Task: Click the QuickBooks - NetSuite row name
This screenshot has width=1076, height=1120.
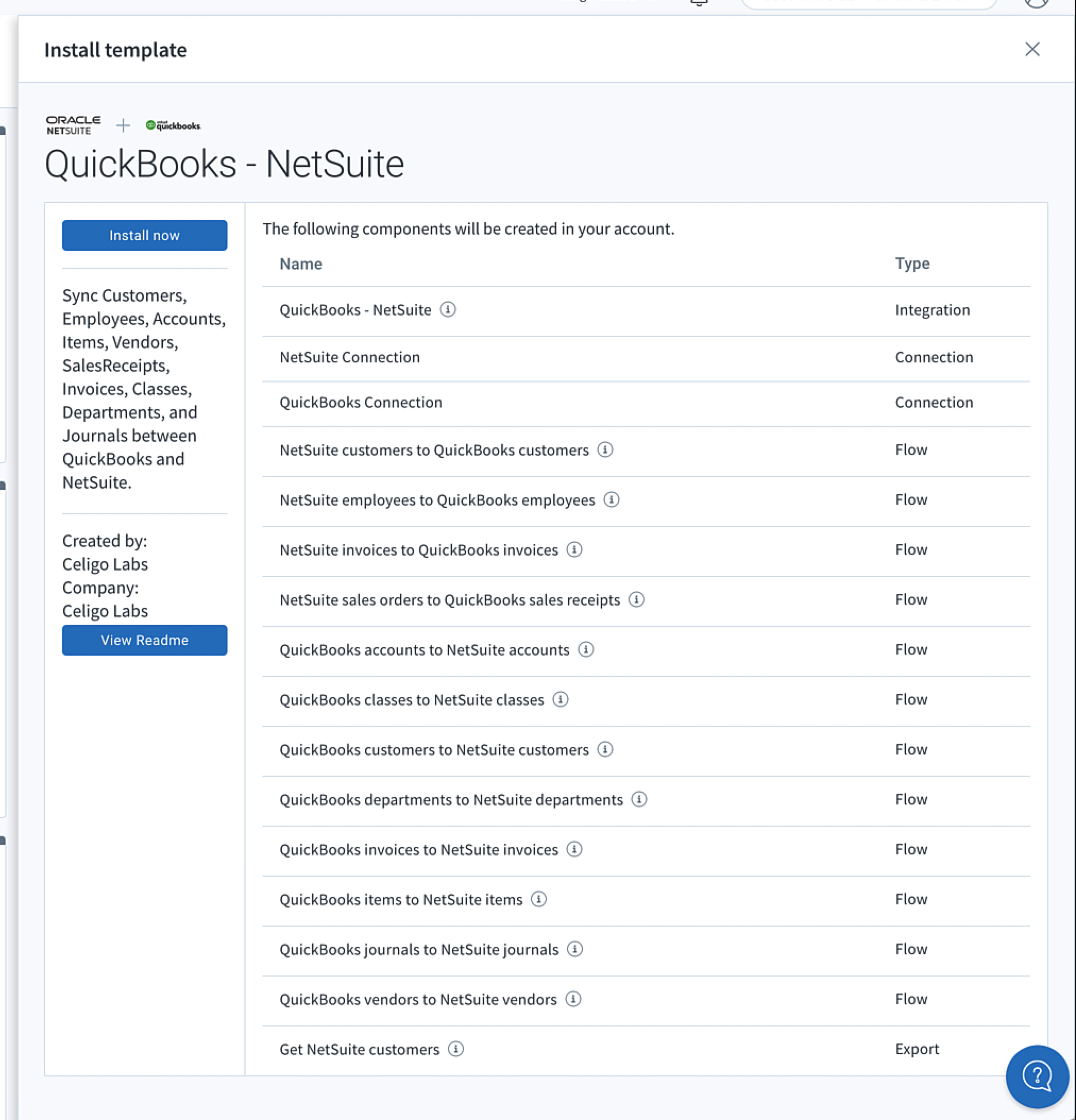Action: point(355,310)
